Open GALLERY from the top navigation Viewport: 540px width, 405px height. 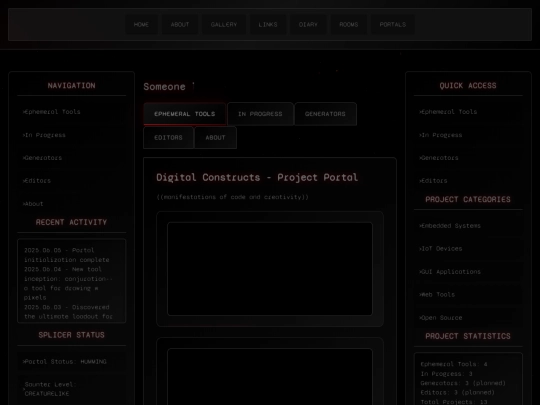click(224, 24)
